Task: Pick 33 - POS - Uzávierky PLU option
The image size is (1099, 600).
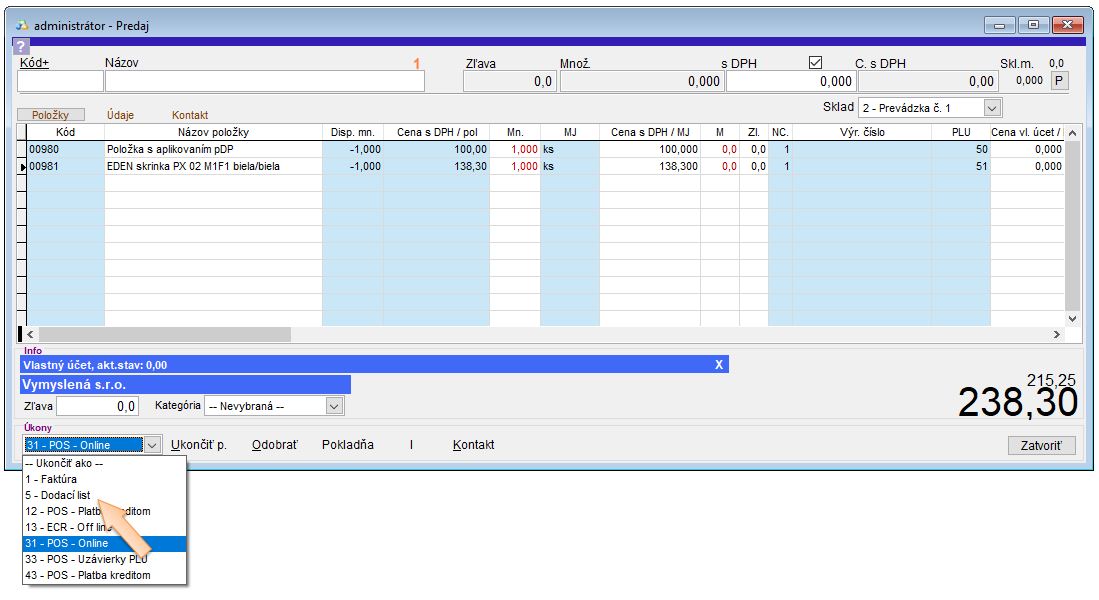Action: pyautogui.click(x=86, y=559)
